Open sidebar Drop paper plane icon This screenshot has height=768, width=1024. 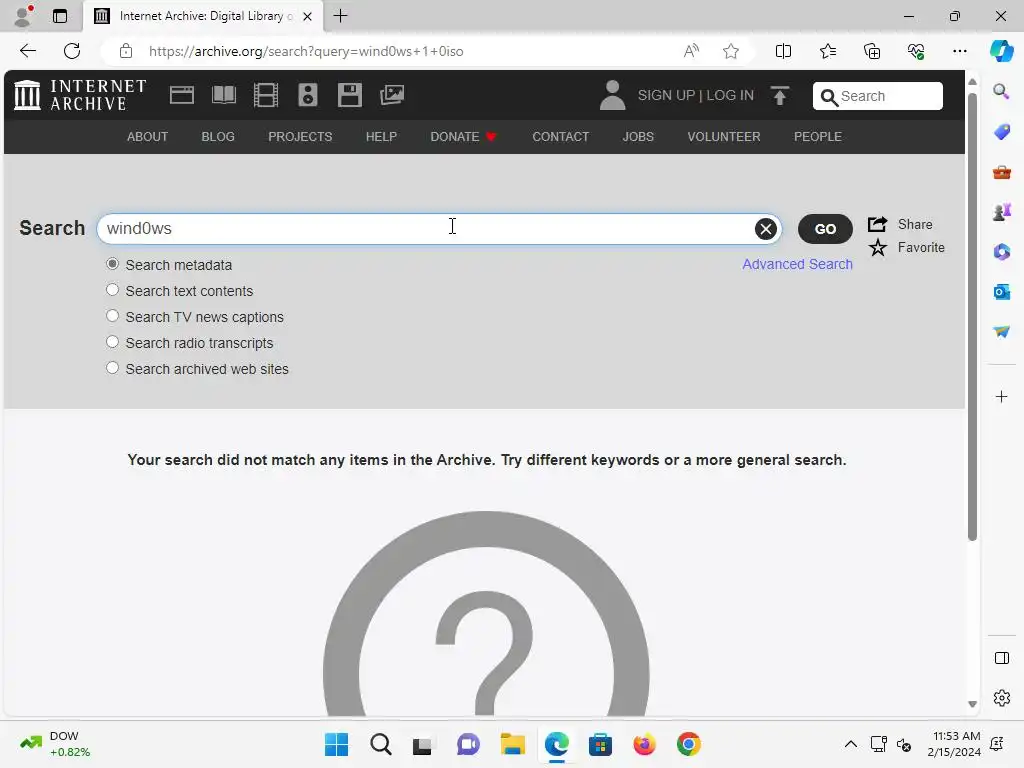1001,332
